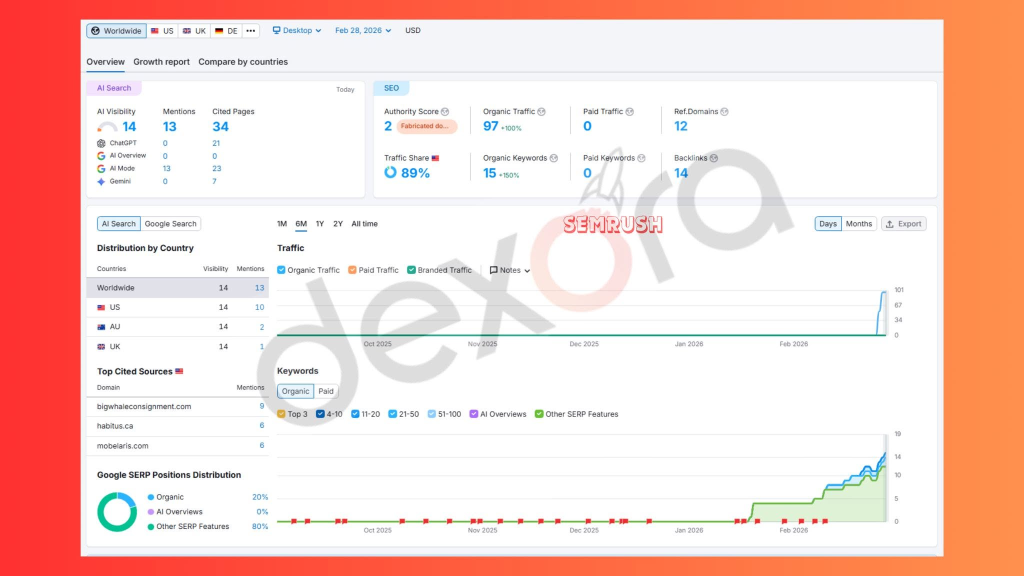Click the 12 Ref.Domains value

tap(681, 126)
